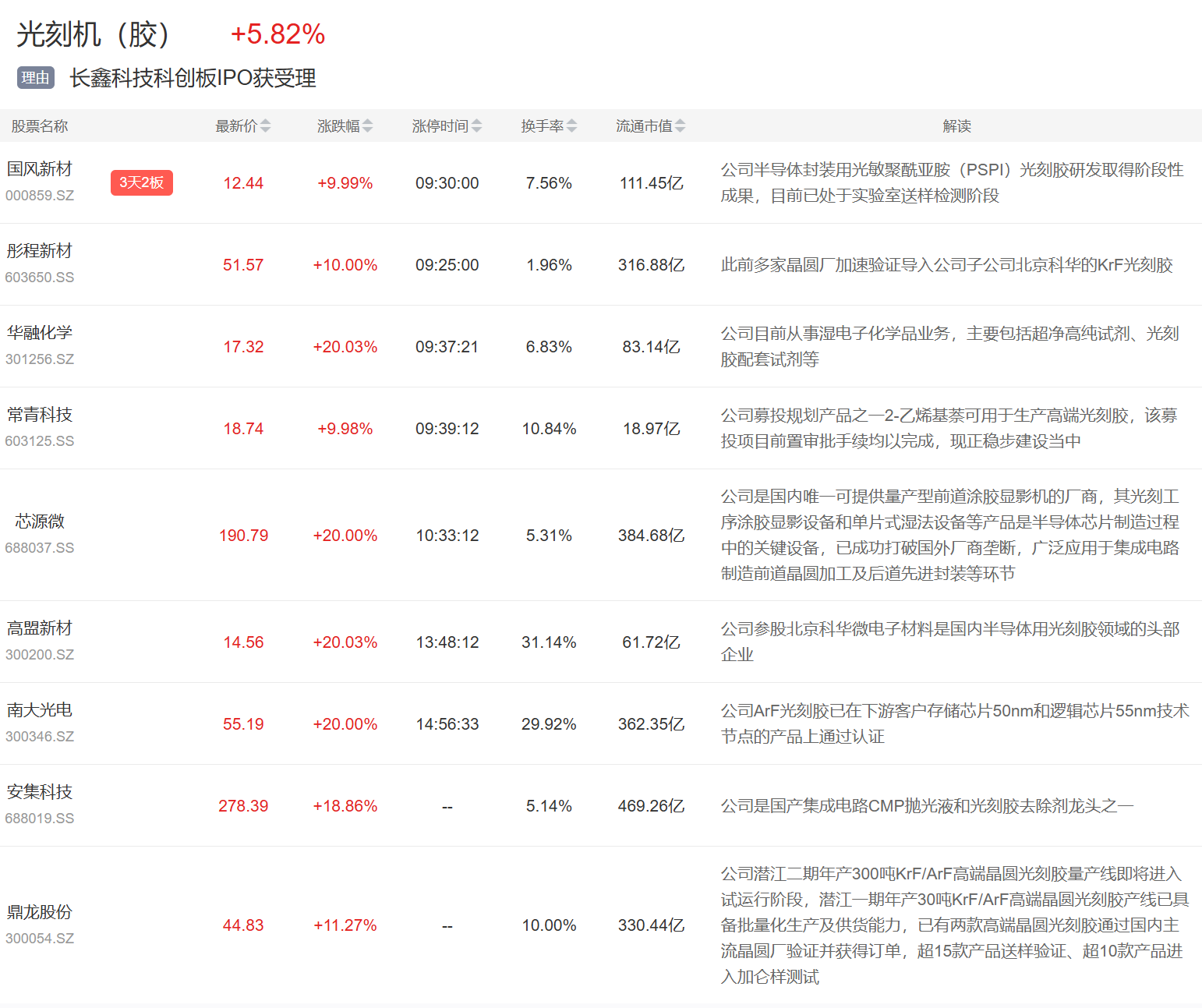This screenshot has width=1202, height=1008.
Task: Select the 华融化学 stock name
Action: coord(40,333)
